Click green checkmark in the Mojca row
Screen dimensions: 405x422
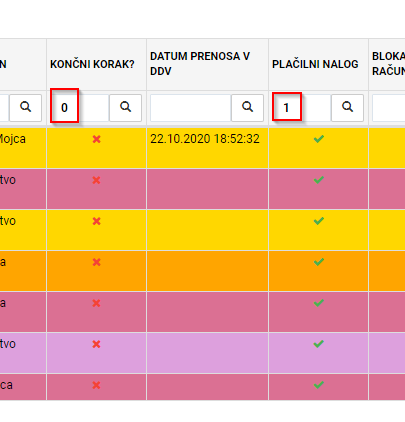pyautogui.click(x=319, y=139)
